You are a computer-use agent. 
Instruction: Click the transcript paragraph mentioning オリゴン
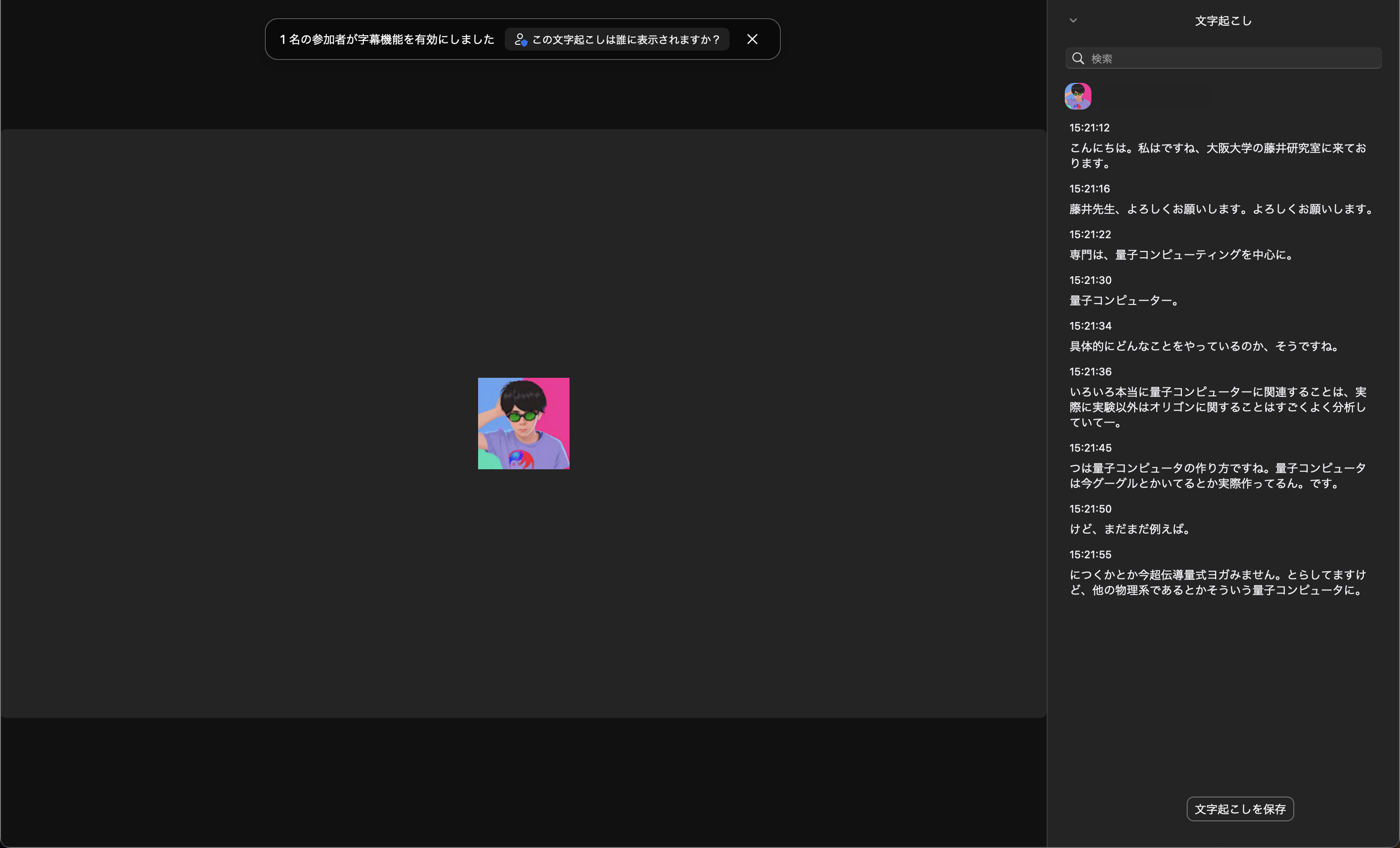click(x=1217, y=407)
